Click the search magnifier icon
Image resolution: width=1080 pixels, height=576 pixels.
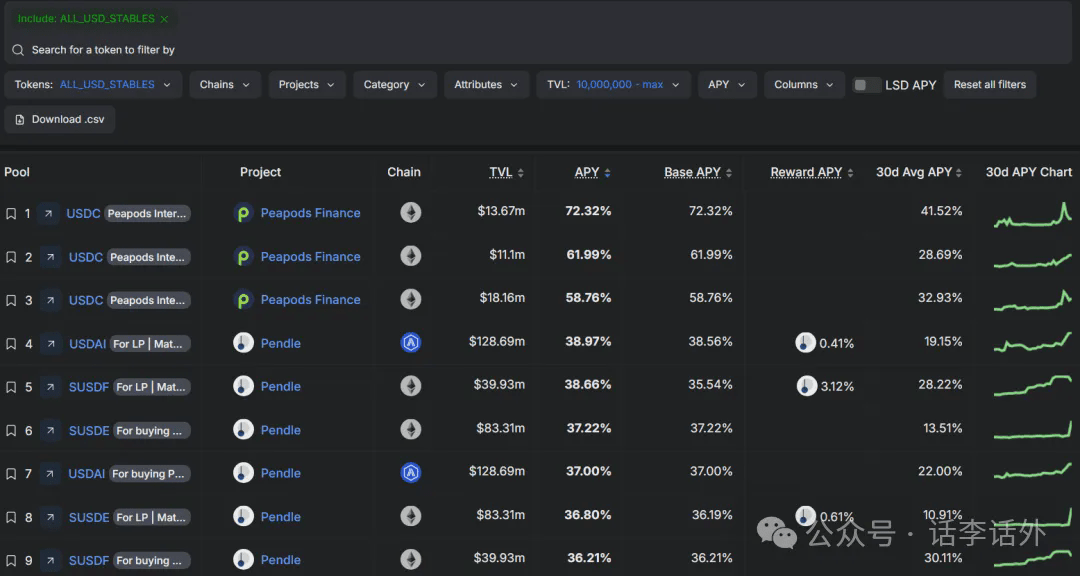tap(18, 50)
